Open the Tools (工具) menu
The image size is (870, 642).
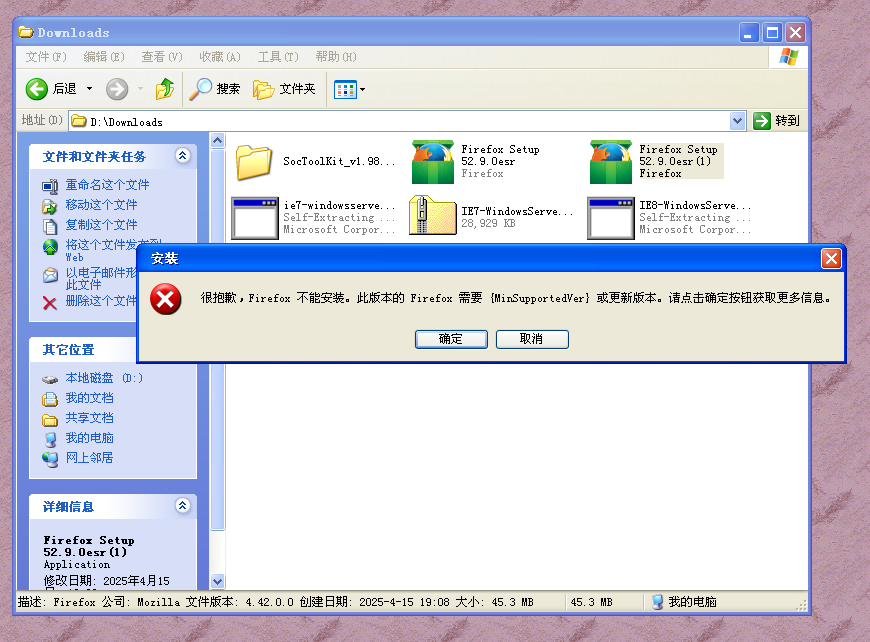(278, 57)
